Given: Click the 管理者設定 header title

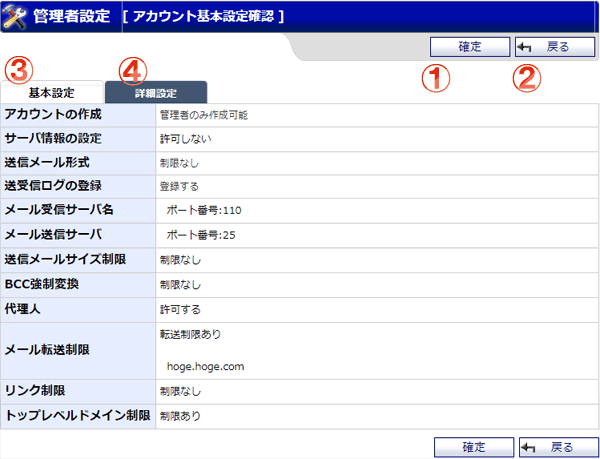Looking at the screenshot, I should coord(72,17).
